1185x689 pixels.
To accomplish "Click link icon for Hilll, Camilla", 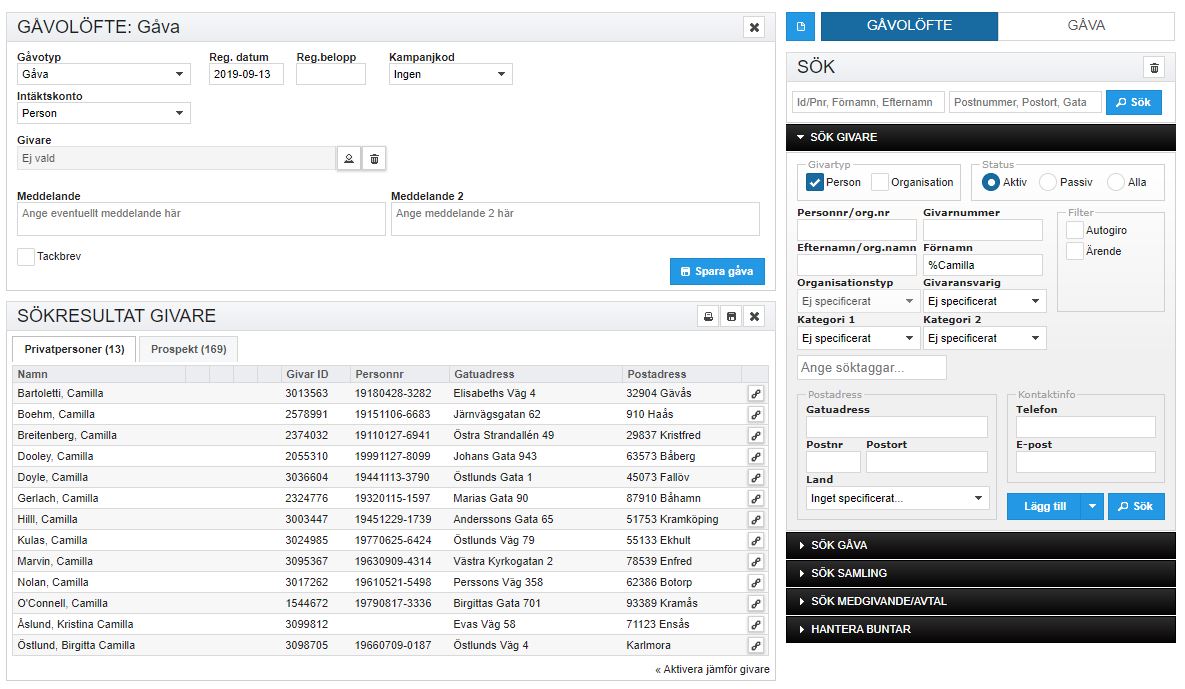I will [x=756, y=520].
